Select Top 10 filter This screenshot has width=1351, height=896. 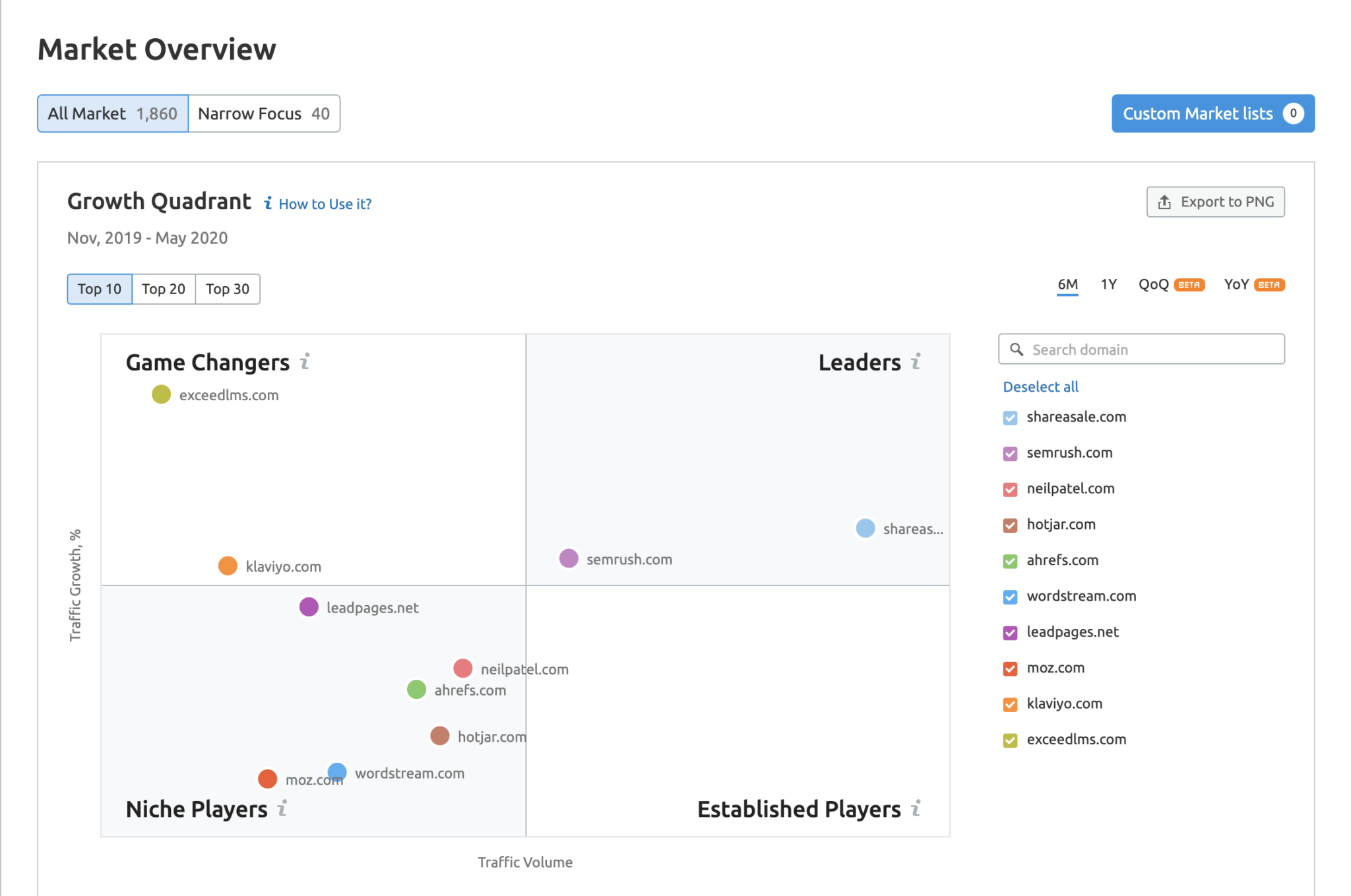pyautogui.click(x=100, y=289)
